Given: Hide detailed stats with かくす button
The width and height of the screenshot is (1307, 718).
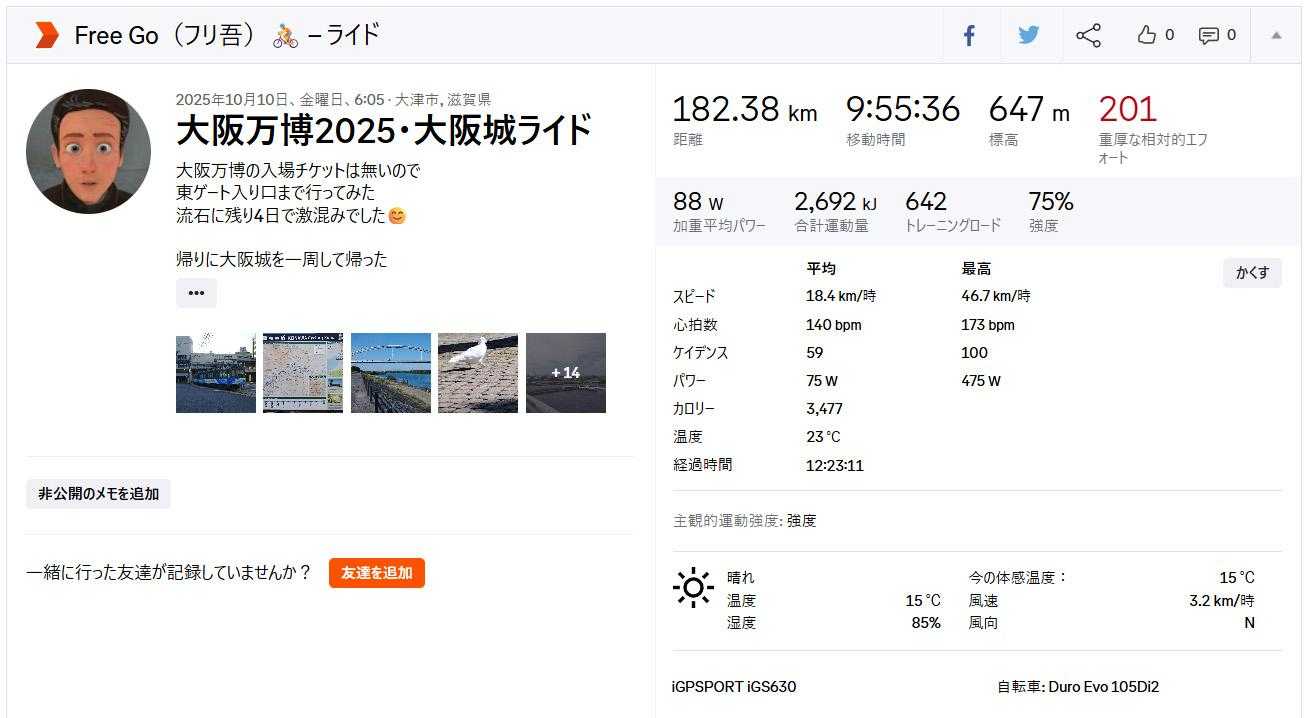Looking at the screenshot, I should tap(1252, 273).
